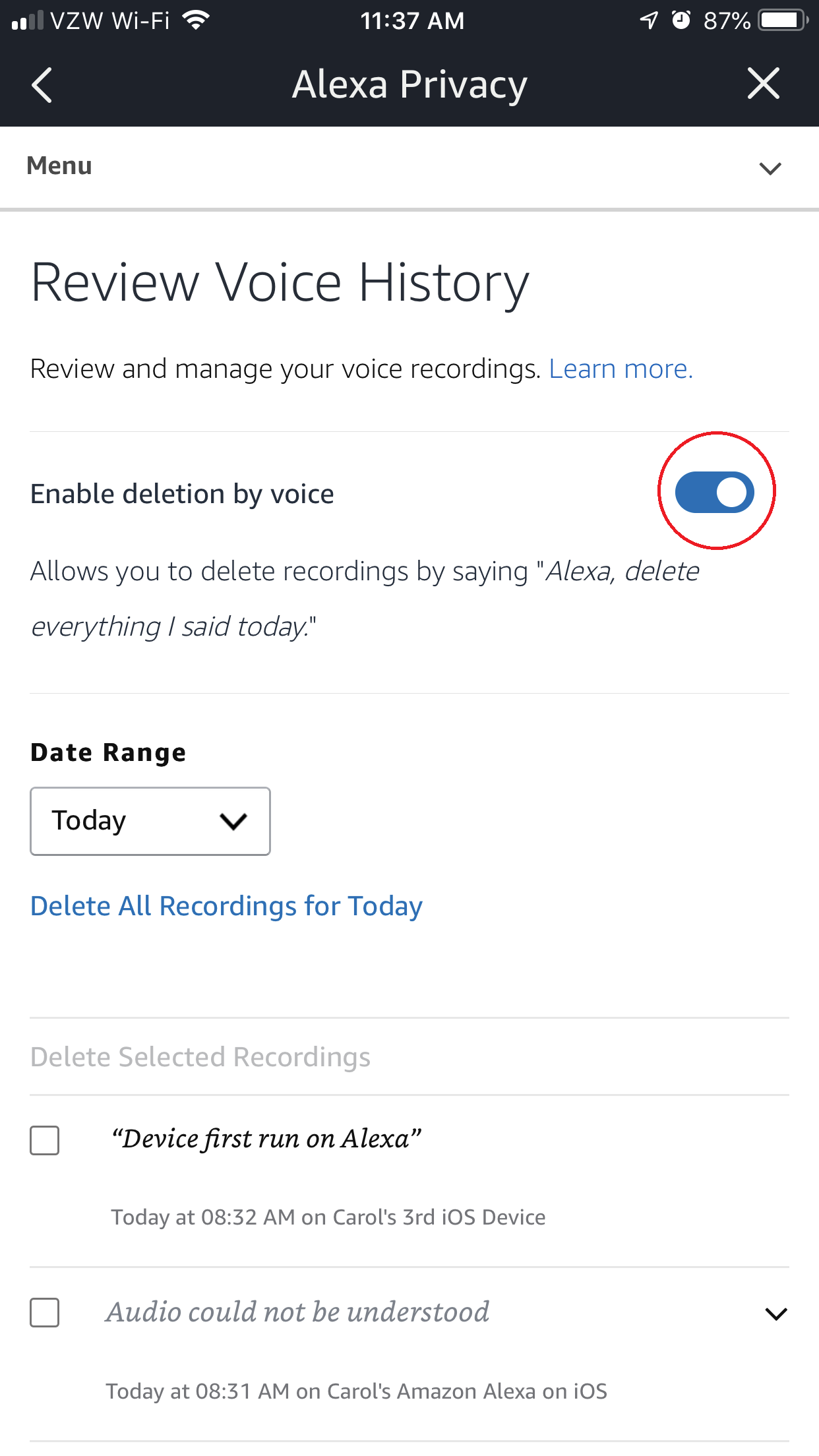This screenshot has height=1456, width=819.
Task: Expand the Menu chevron
Action: coord(770,168)
